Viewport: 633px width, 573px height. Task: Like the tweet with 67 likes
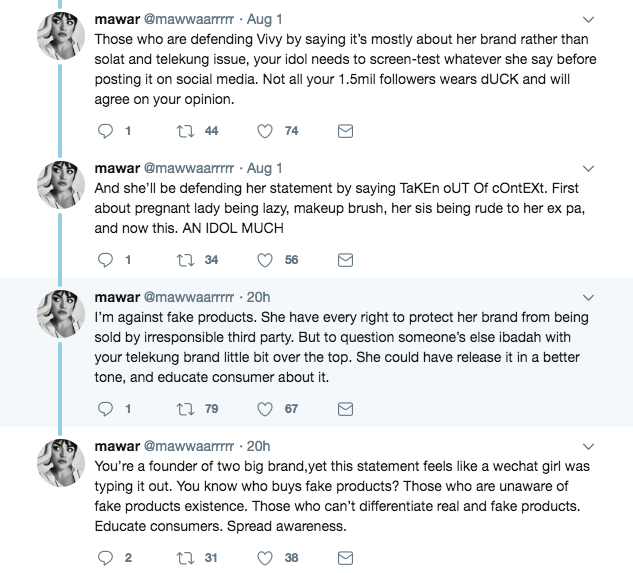266,408
